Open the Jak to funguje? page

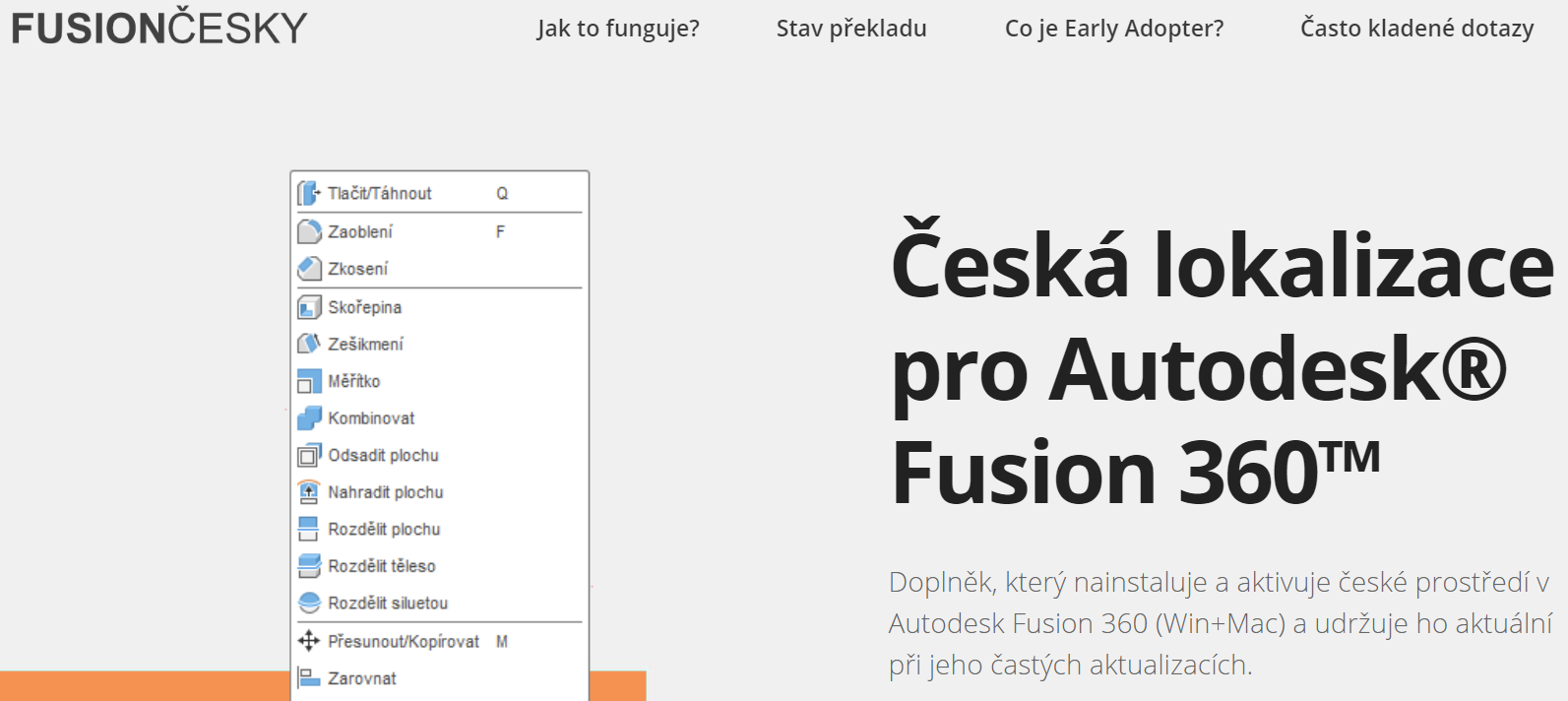pyautogui.click(x=618, y=29)
